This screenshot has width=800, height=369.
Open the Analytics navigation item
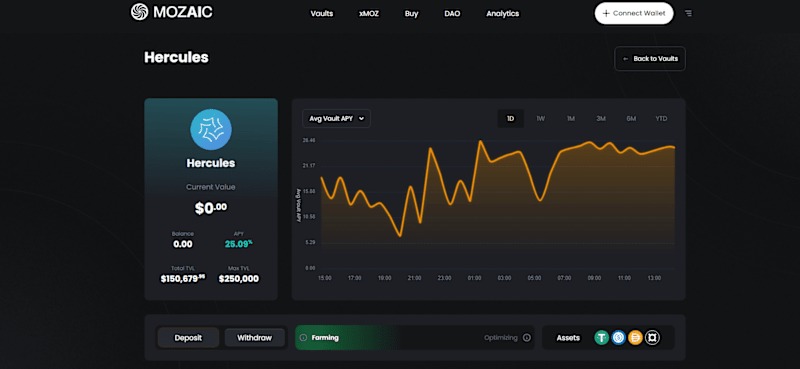pos(503,14)
